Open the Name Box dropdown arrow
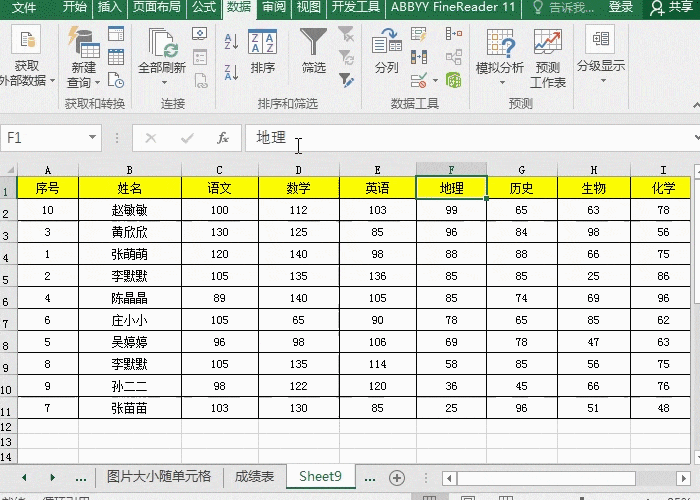 coord(93,138)
